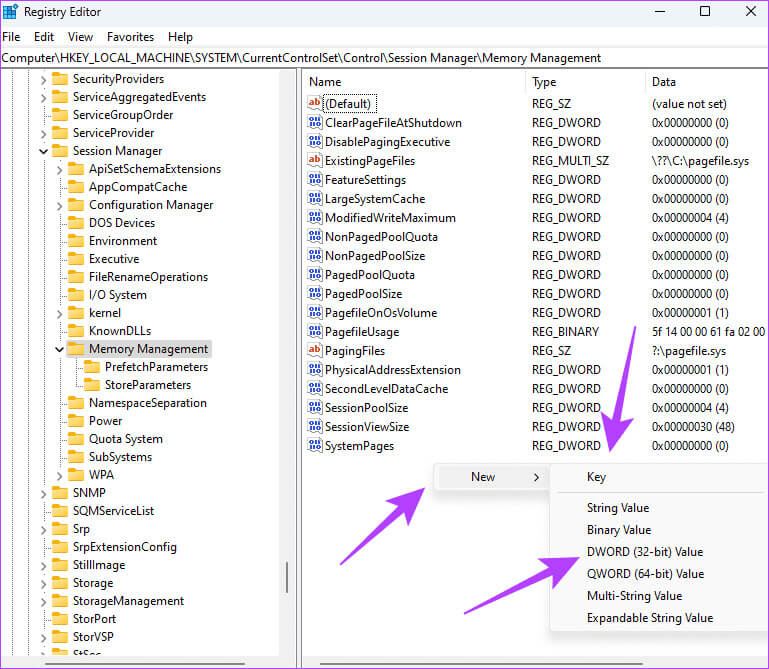Viewport: 769px width, 669px height.
Task: Choose Expandable String Value from submenu
Action: coord(650,618)
